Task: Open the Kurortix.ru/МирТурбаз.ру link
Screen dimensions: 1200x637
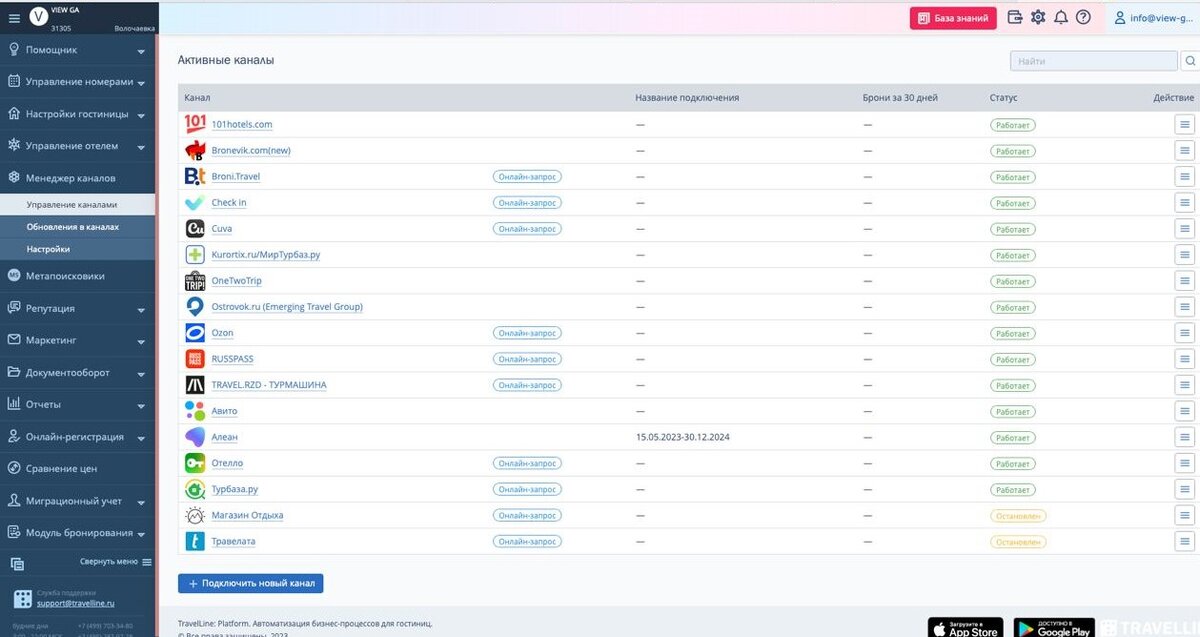Action: coord(265,255)
